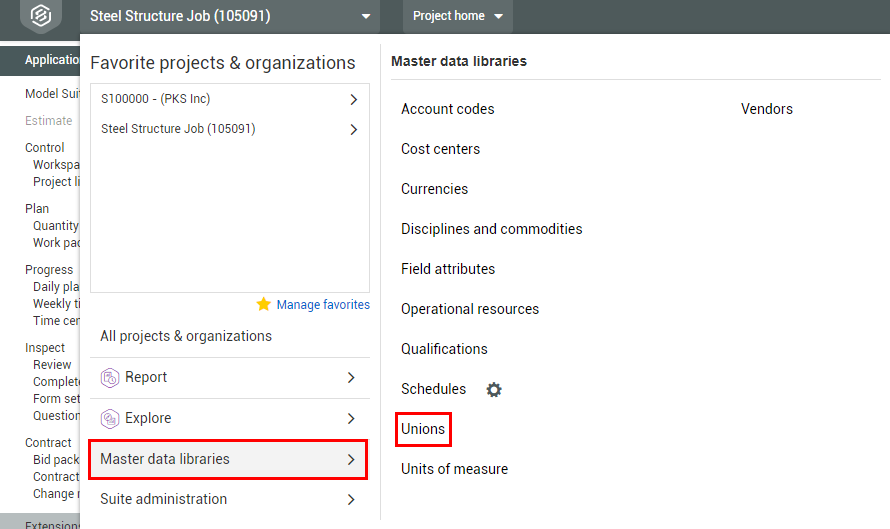Open Schedules settings gear icon
890x529 pixels.
[494, 390]
